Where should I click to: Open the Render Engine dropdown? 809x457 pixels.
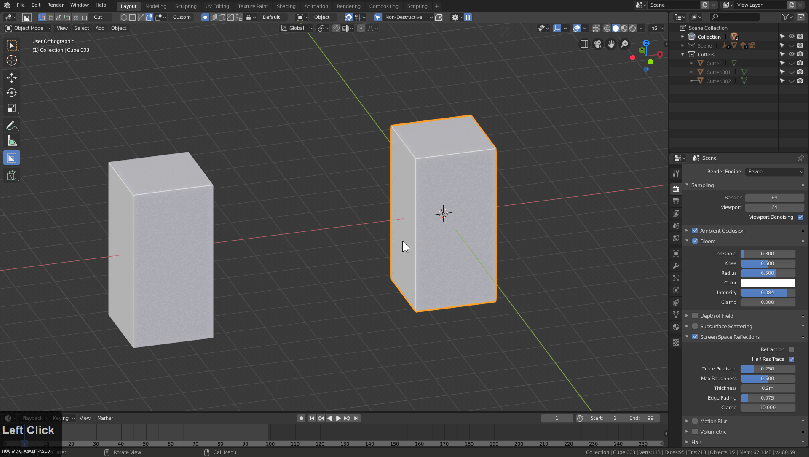click(774, 172)
